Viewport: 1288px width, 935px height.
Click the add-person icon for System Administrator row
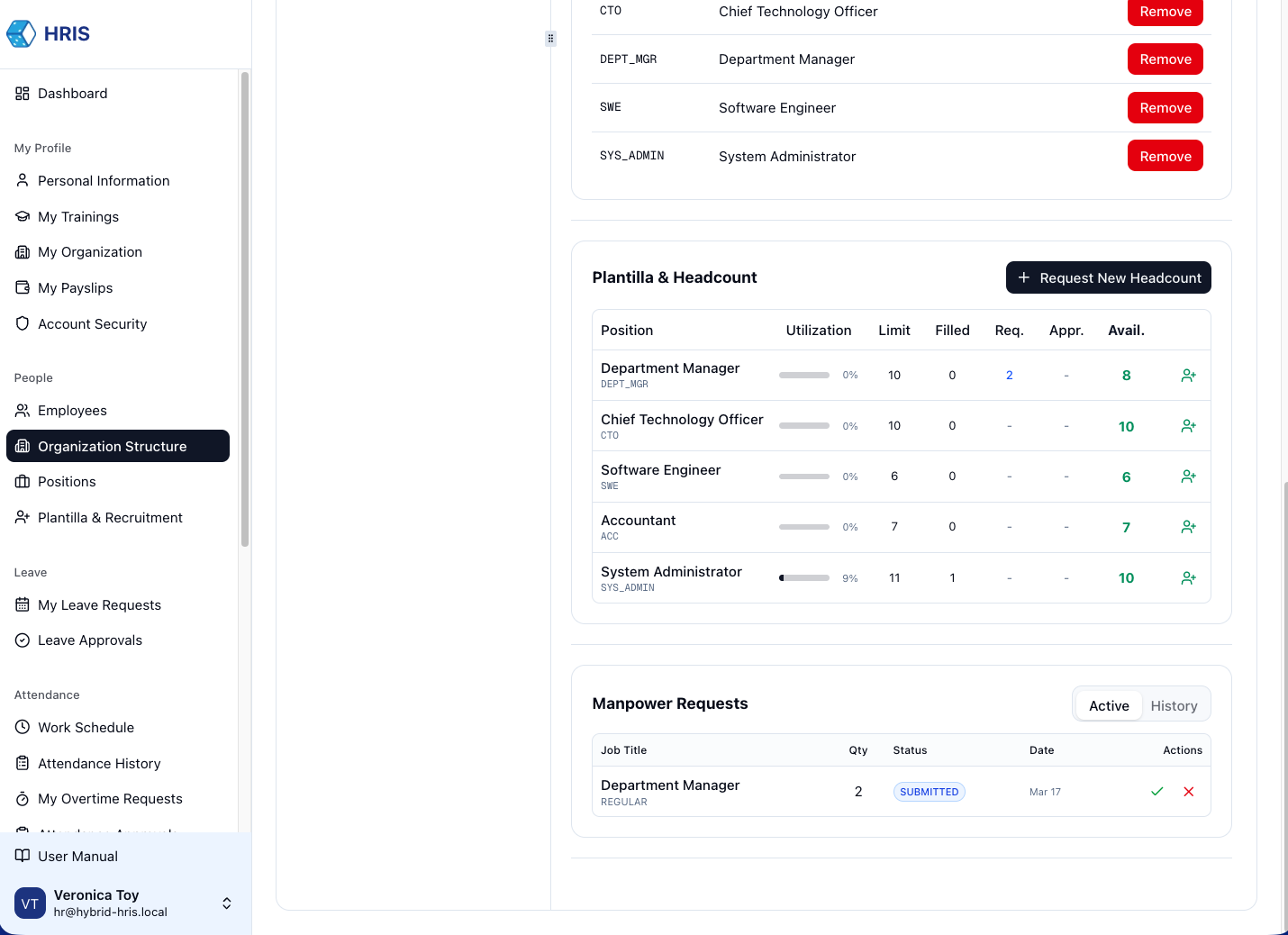pos(1188,578)
